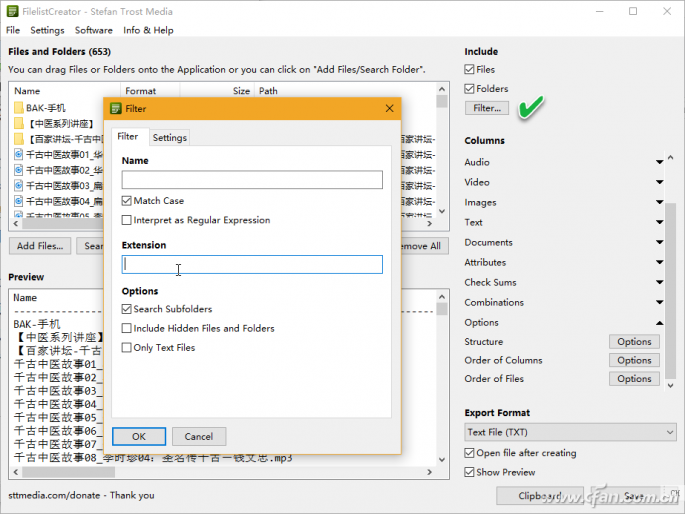This screenshot has width=685, height=514.
Task: Select BAK-手机 line in Preview
Action: tap(37, 324)
